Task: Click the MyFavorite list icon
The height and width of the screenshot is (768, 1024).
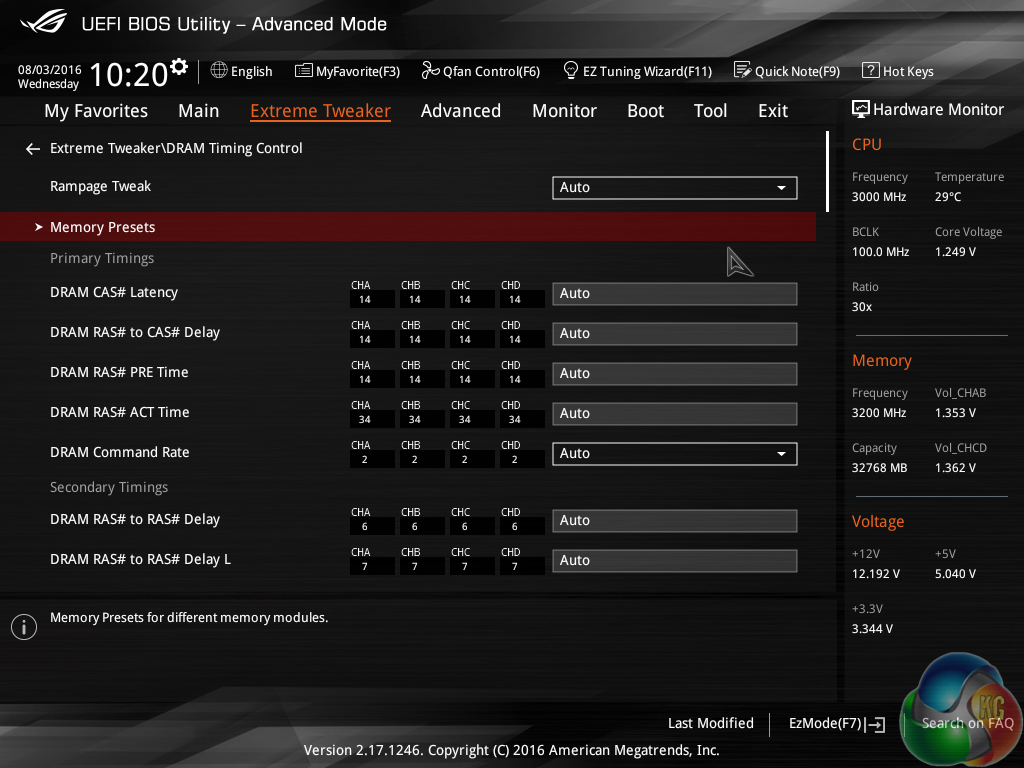Action: [304, 71]
